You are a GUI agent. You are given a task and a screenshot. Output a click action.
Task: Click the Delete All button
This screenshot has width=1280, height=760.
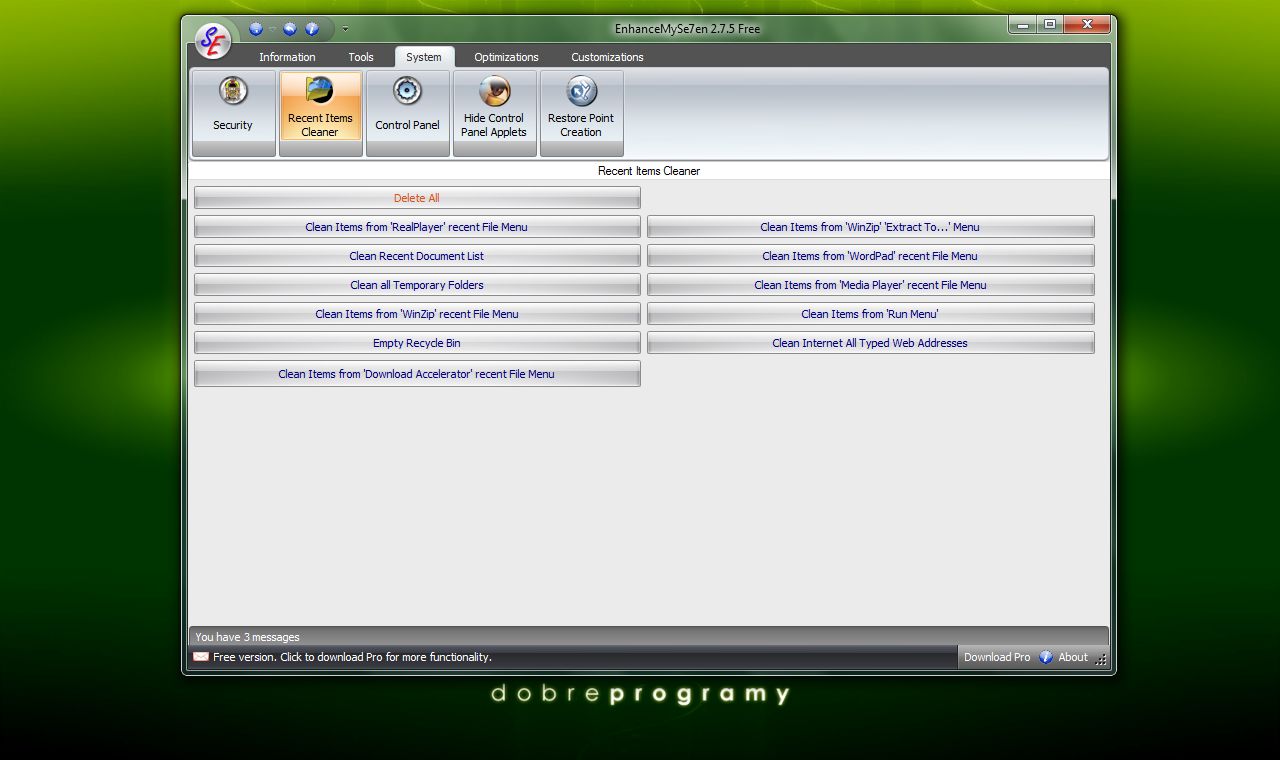(x=417, y=198)
